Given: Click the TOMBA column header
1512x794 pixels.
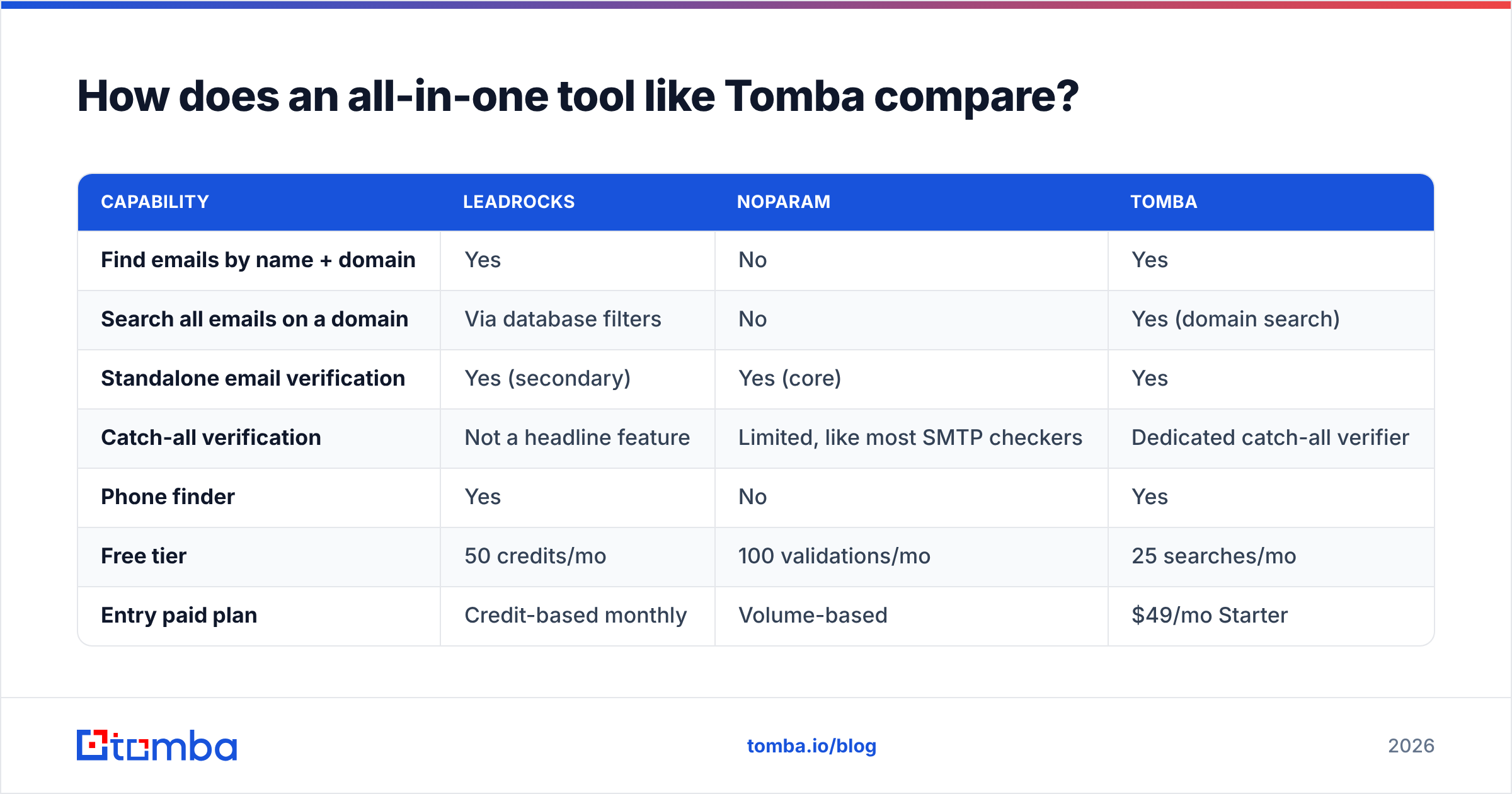Looking at the screenshot, I should click(1164, 202).
